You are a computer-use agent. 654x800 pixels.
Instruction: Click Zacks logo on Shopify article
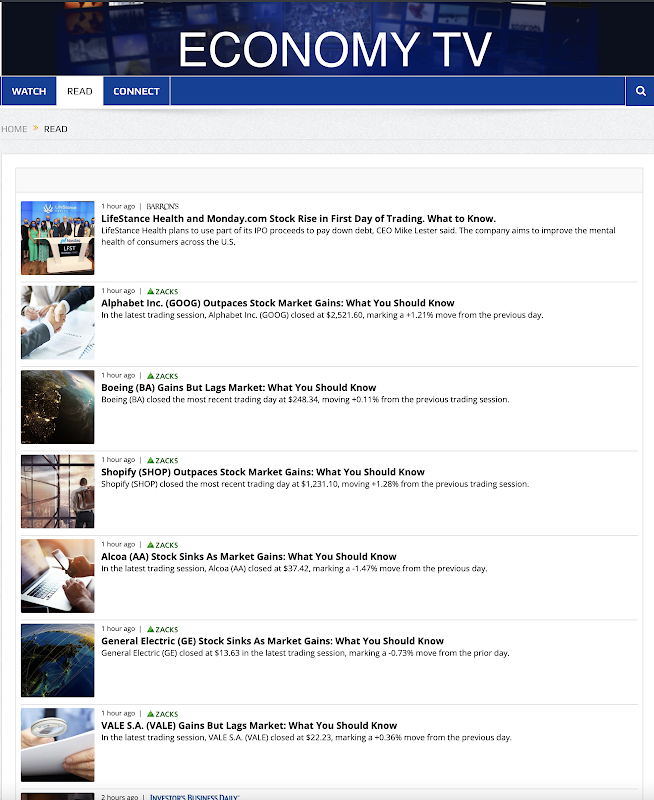162,460
